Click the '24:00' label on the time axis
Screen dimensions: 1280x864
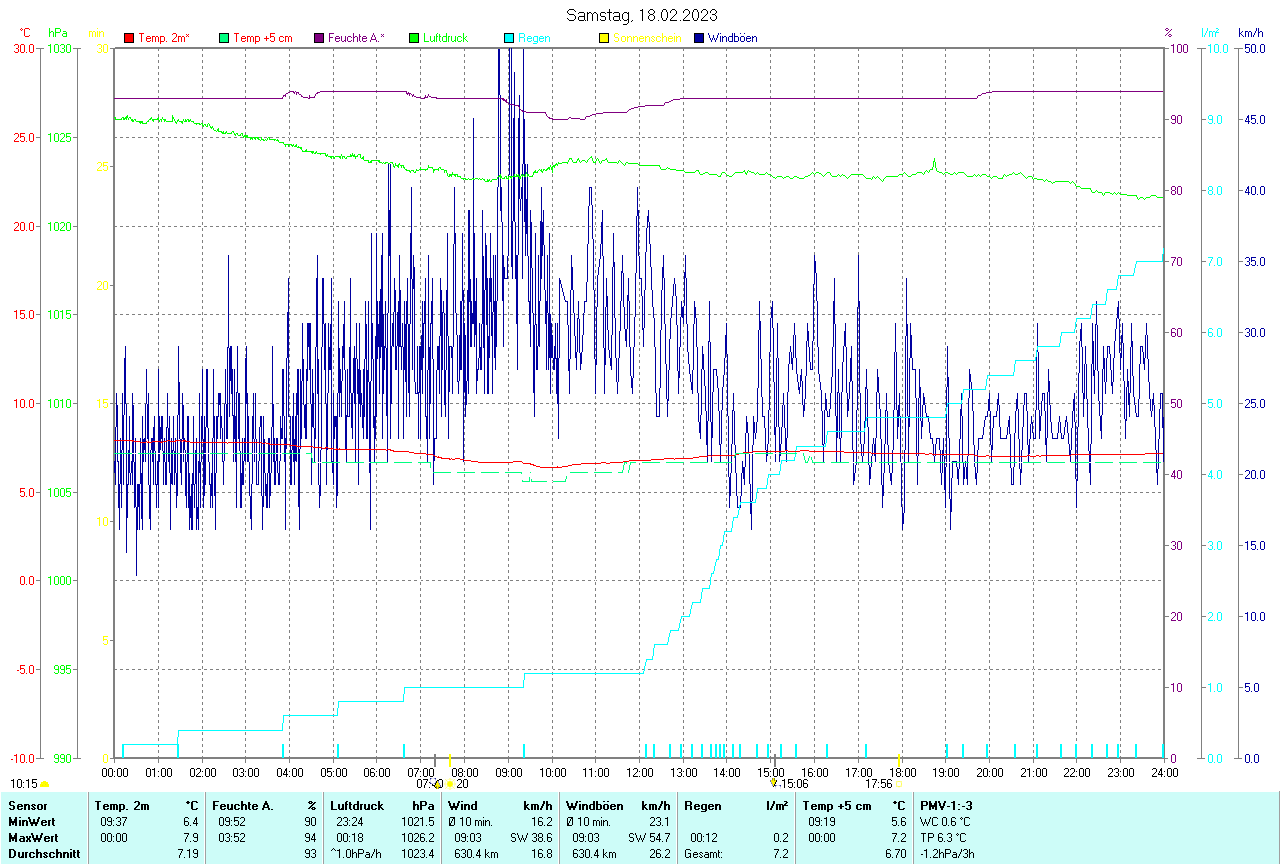pyautogui.click(x=1164, y=772)
